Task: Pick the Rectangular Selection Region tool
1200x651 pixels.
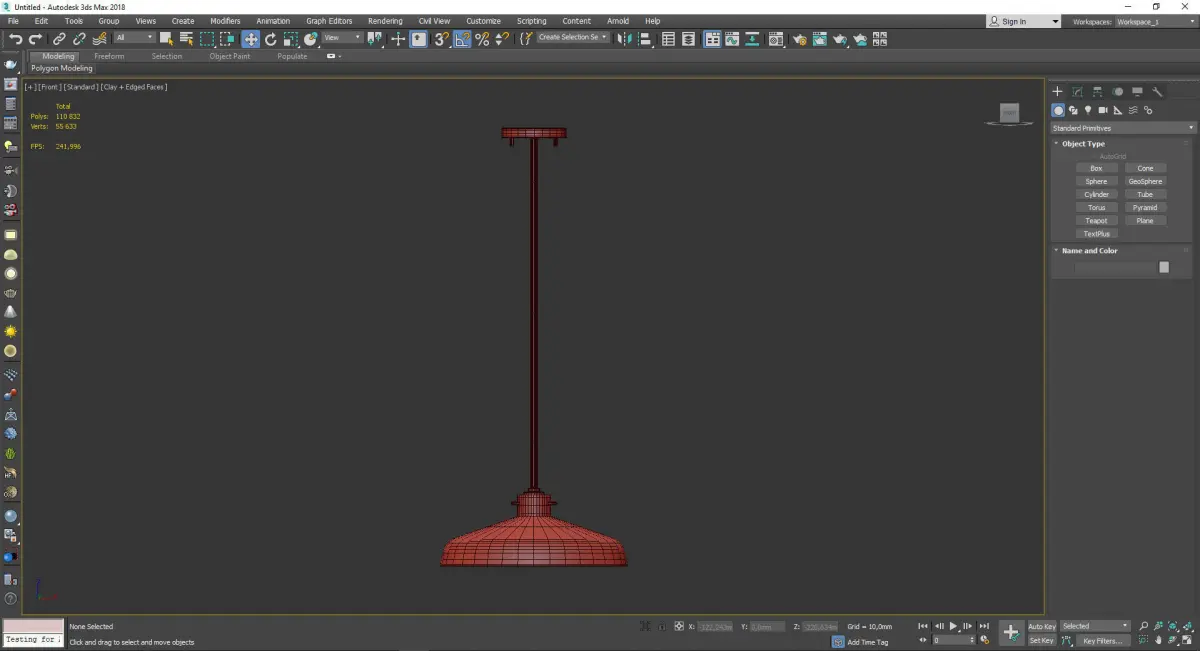Action: [207, 39]
